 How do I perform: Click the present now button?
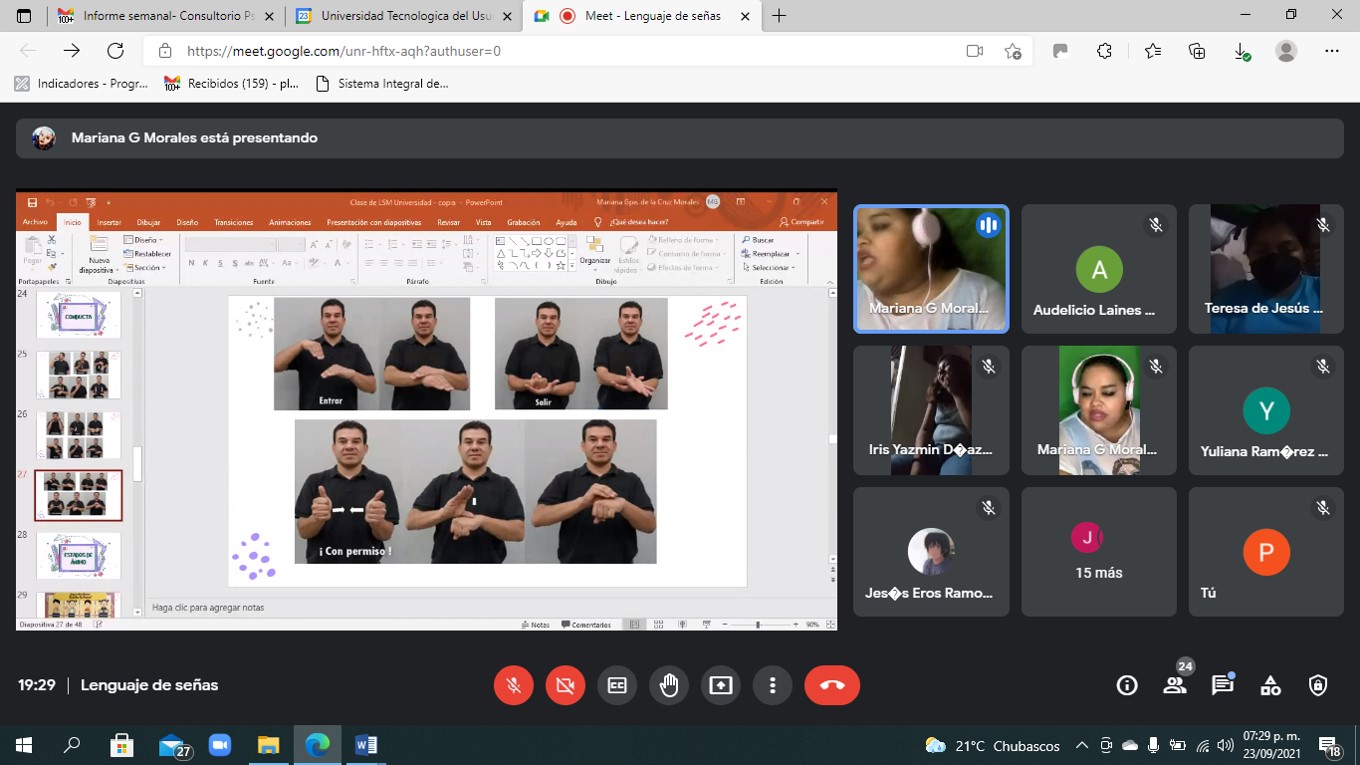click(720, 685)
